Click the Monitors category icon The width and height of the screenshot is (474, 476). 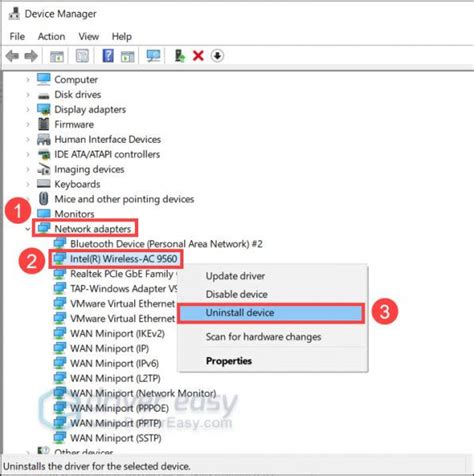tap(44, 213)
